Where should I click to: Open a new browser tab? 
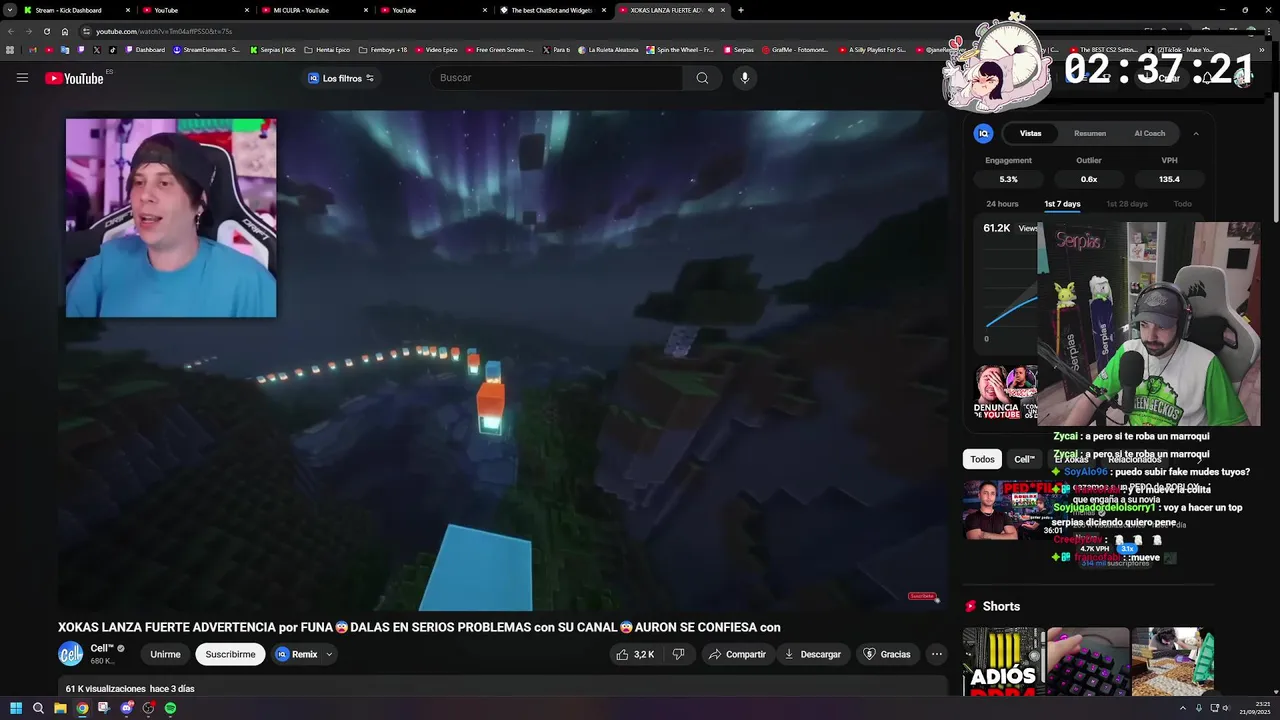click(741, 10)
